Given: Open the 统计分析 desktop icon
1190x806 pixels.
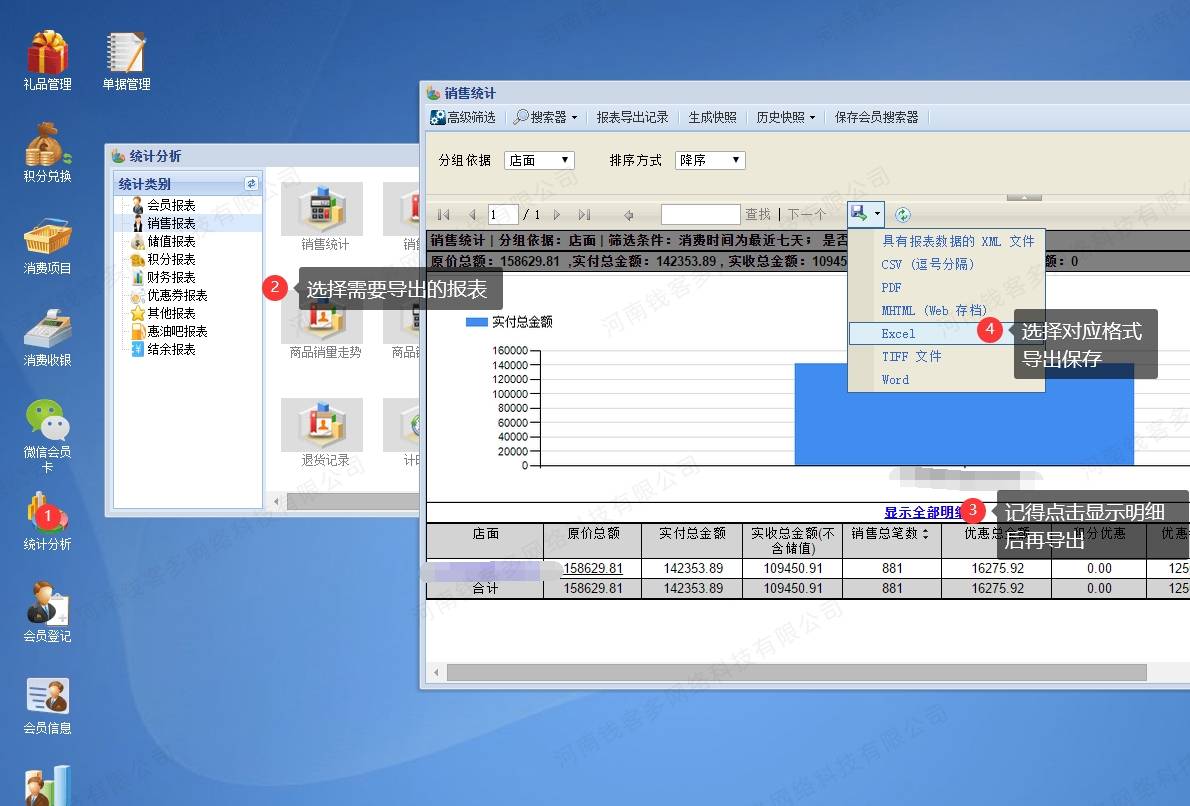Looking at the screenshot, I should 47,521.
